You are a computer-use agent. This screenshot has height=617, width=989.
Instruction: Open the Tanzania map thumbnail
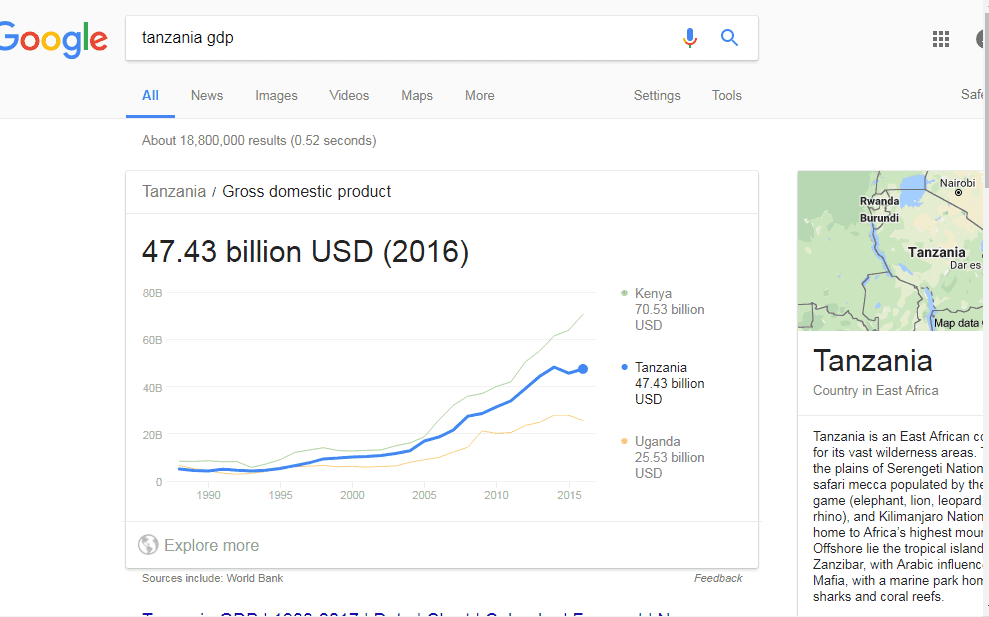point(890,250)
